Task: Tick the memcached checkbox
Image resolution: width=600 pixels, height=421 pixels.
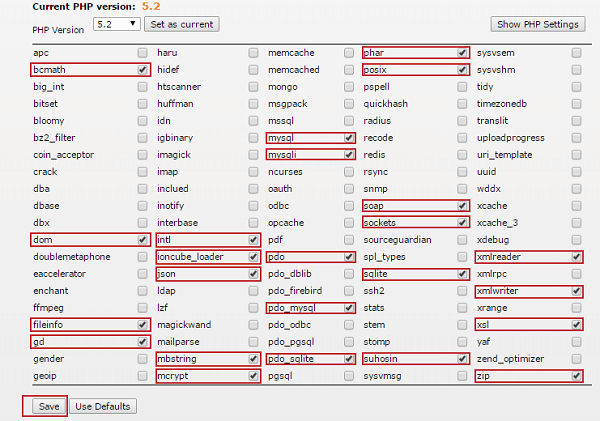Action: coord(349,70)
